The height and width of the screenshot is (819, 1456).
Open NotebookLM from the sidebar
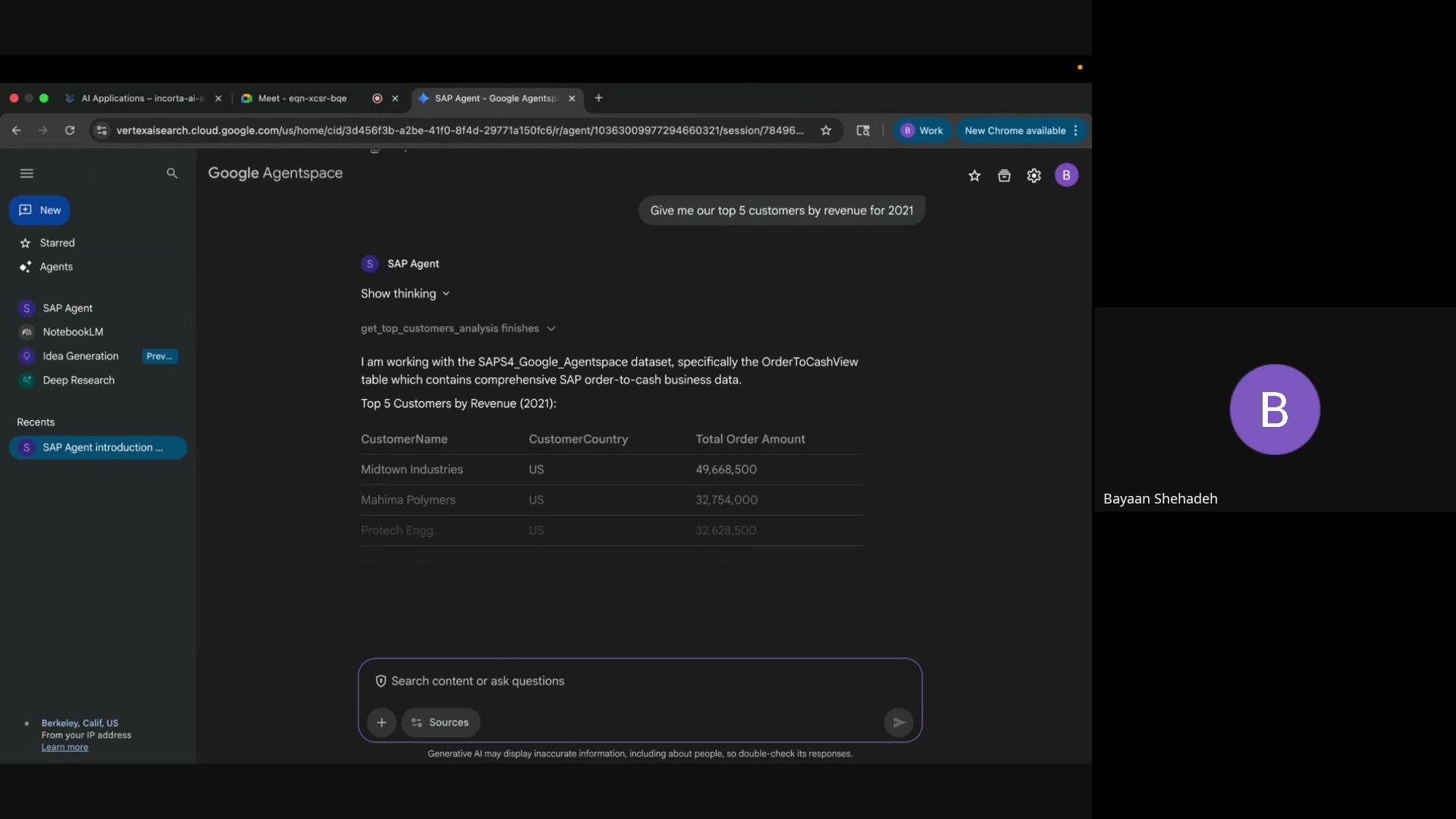(73, 332)
